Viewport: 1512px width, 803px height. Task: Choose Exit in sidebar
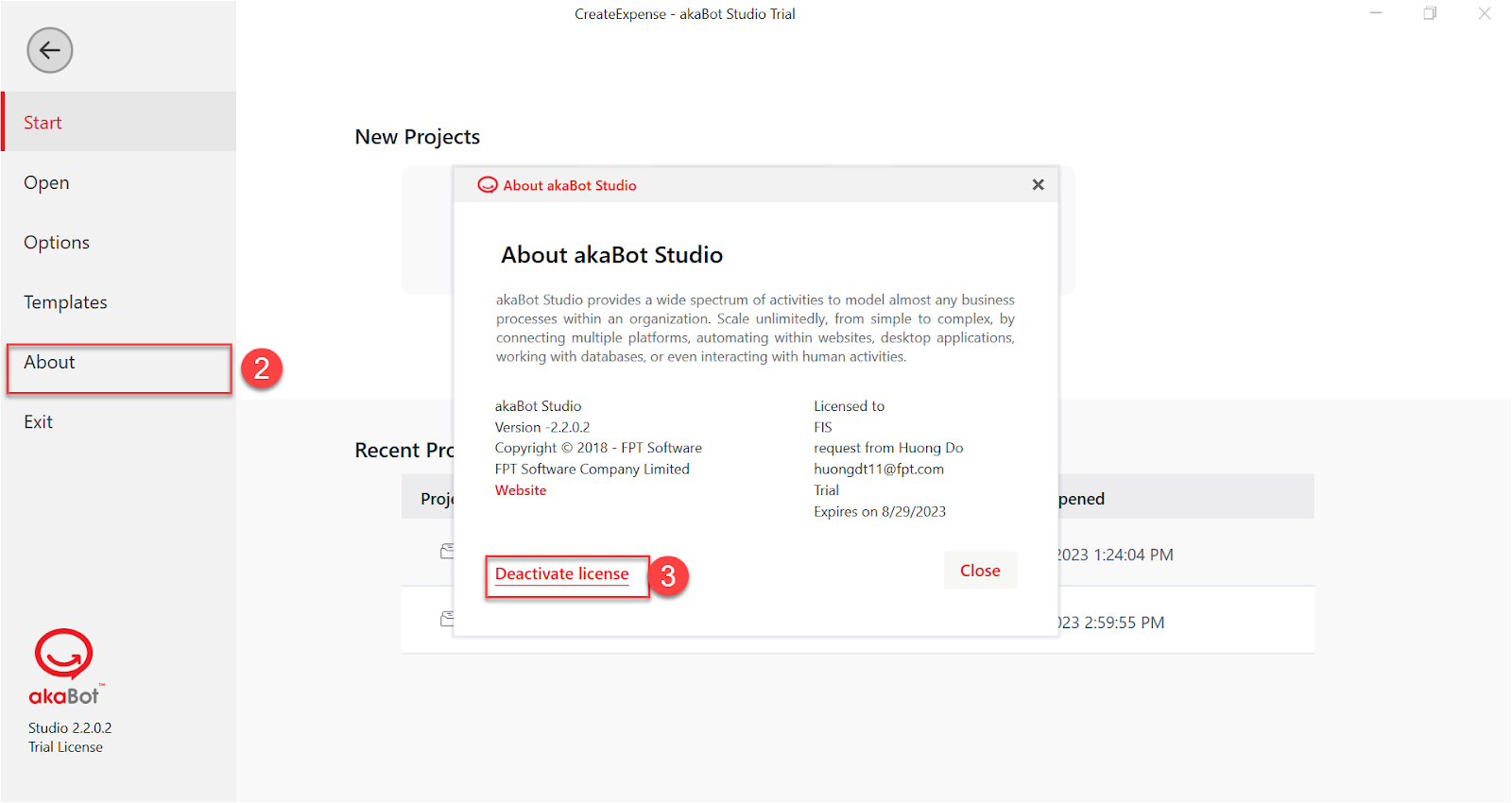tap(119, 422)
